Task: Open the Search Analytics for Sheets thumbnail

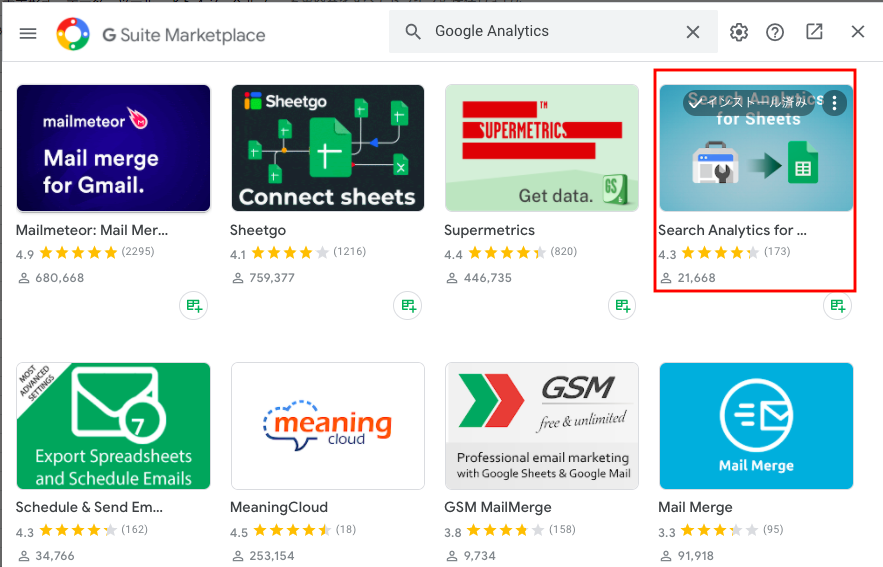Action: tap(756, 148)
